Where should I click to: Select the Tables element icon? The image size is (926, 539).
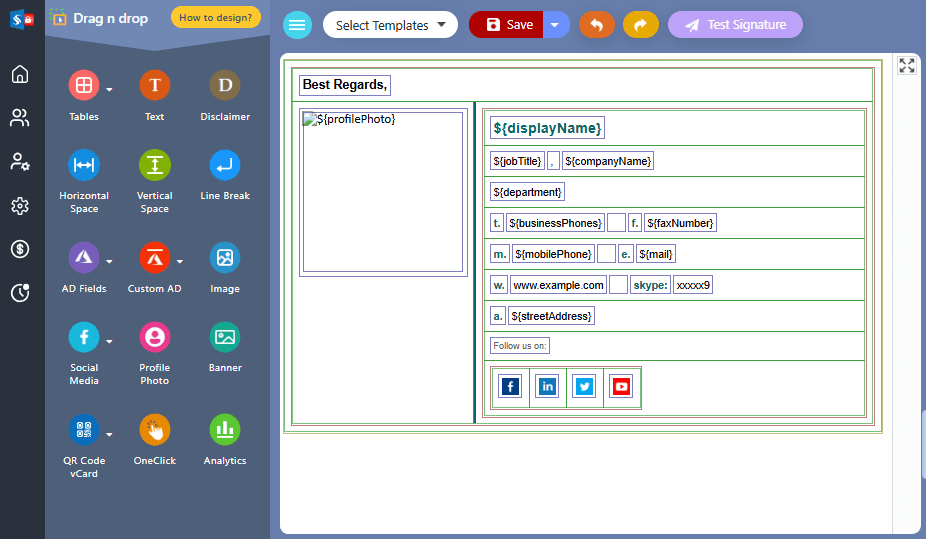pyautogui.click(x=84, y=85)
